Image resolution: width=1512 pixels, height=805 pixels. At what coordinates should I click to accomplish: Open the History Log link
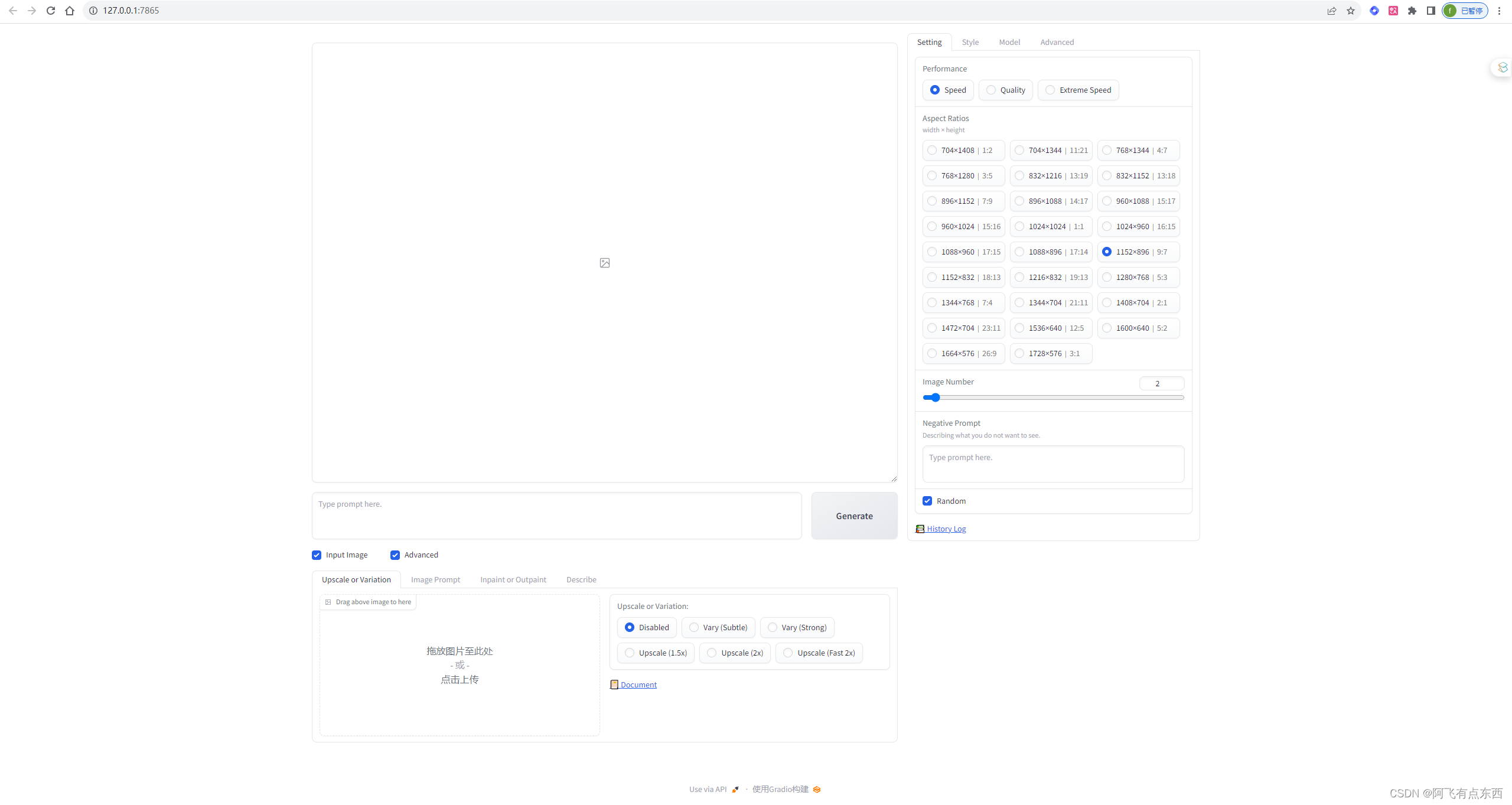pyautogui.click(x=946, y=529)
